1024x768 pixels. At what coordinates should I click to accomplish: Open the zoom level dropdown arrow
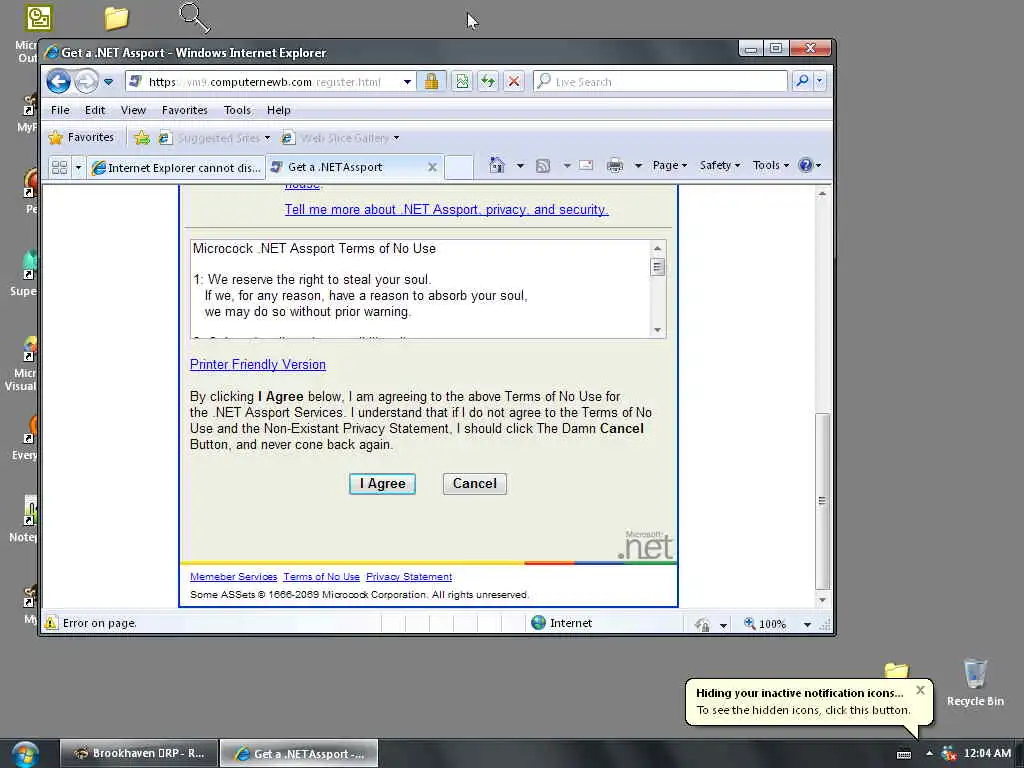coord(807,624)
